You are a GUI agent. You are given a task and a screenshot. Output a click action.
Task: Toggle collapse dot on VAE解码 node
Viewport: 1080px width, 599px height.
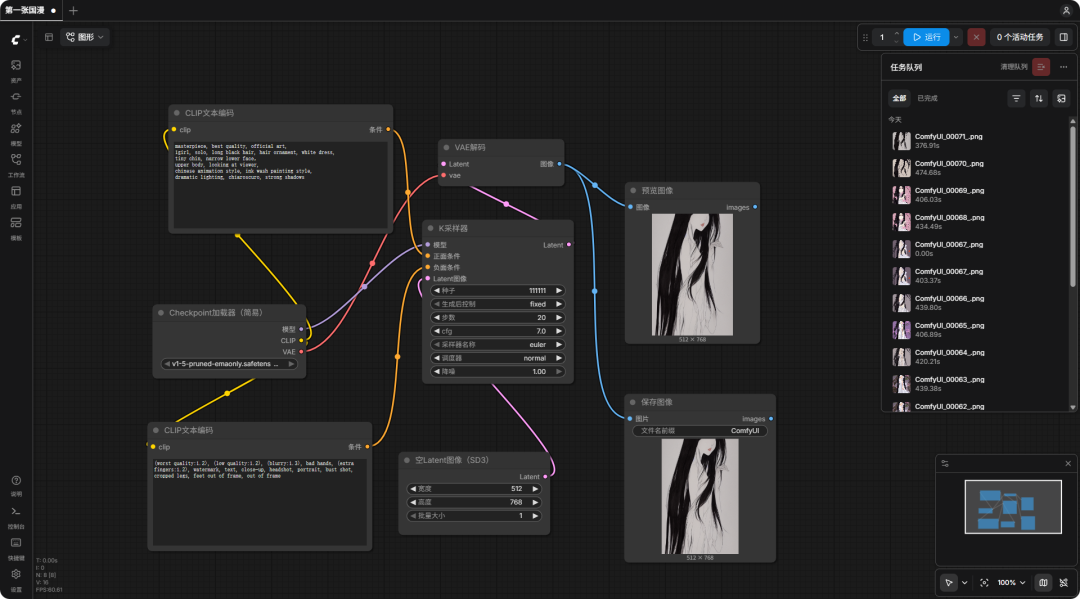click(446, 147)
